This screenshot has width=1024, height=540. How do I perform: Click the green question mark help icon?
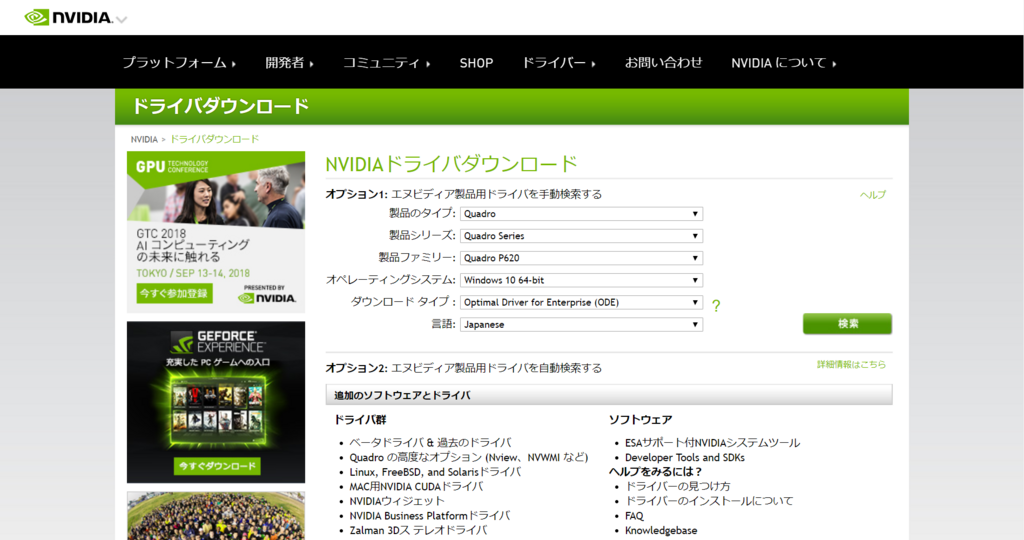pyautogui.click(x=716, y=305)
